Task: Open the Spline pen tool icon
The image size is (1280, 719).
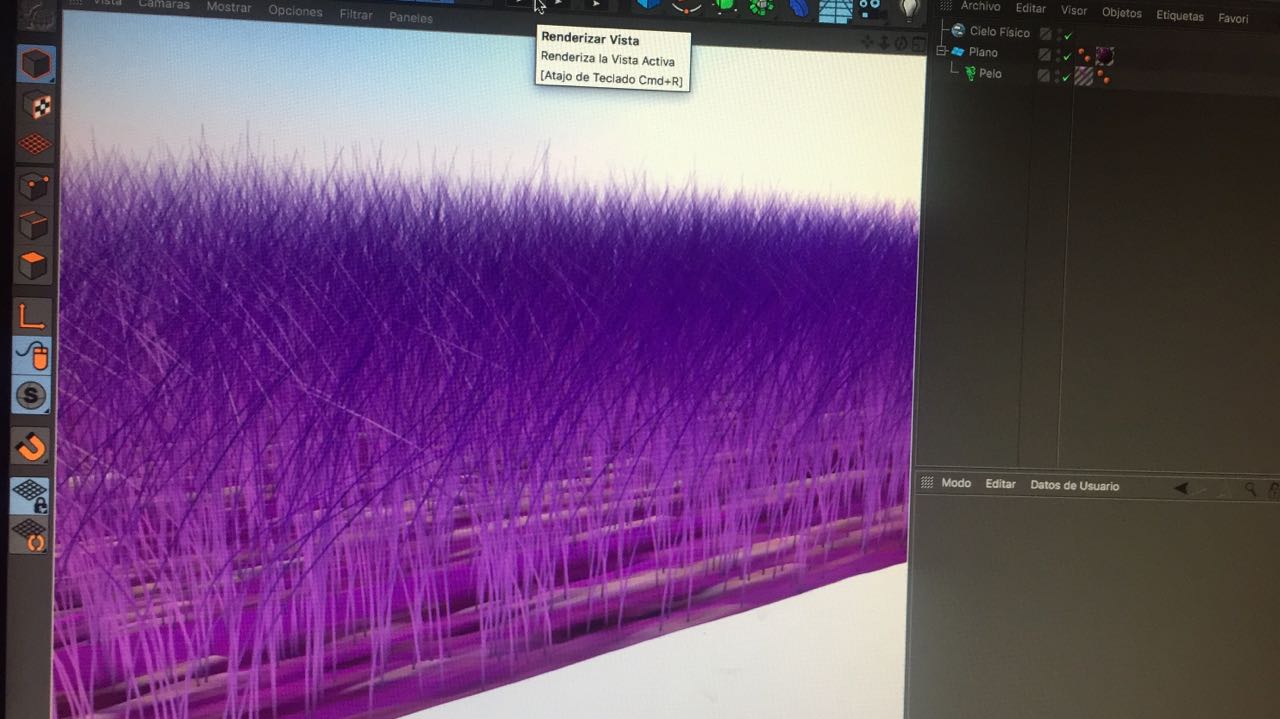Action: pos(686,6)
